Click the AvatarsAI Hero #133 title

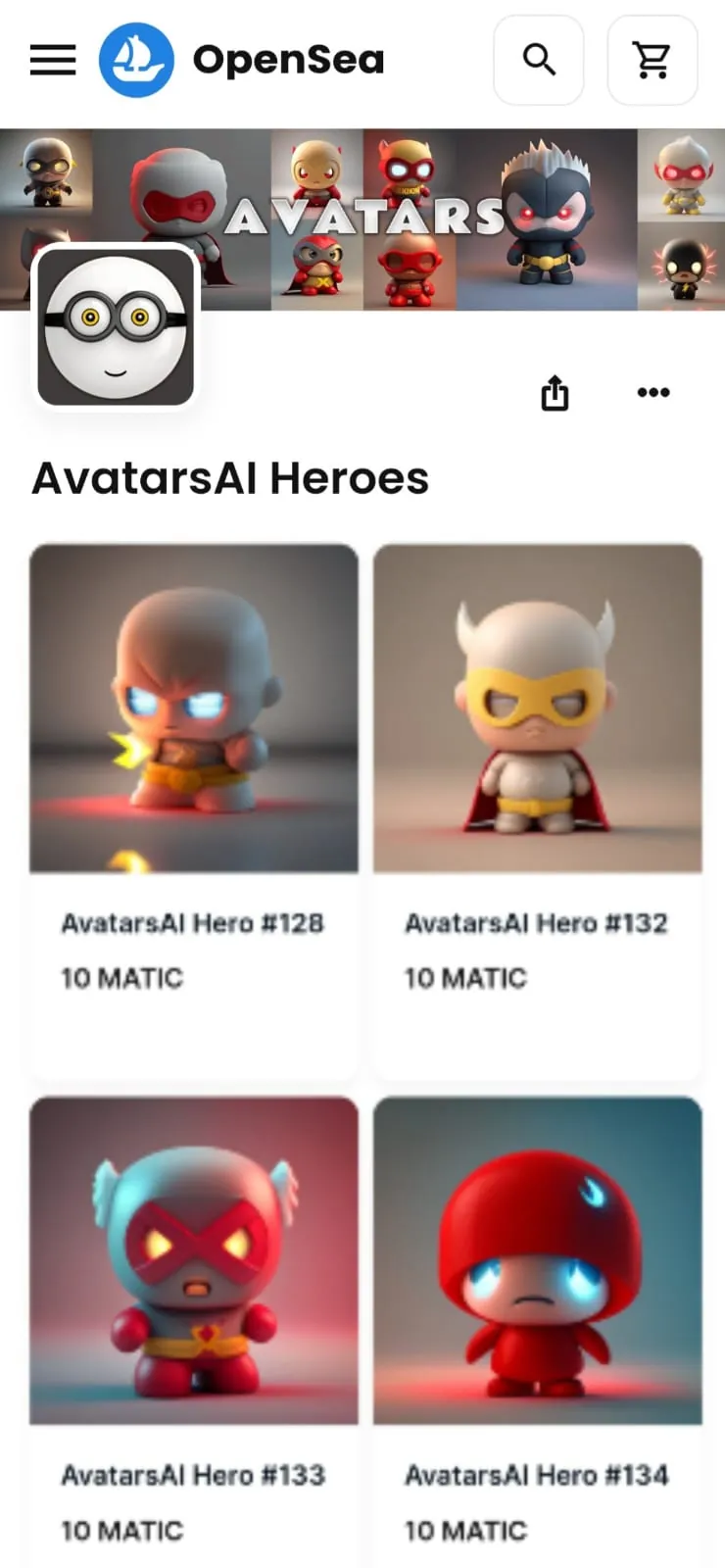[x=193, y=1475]
